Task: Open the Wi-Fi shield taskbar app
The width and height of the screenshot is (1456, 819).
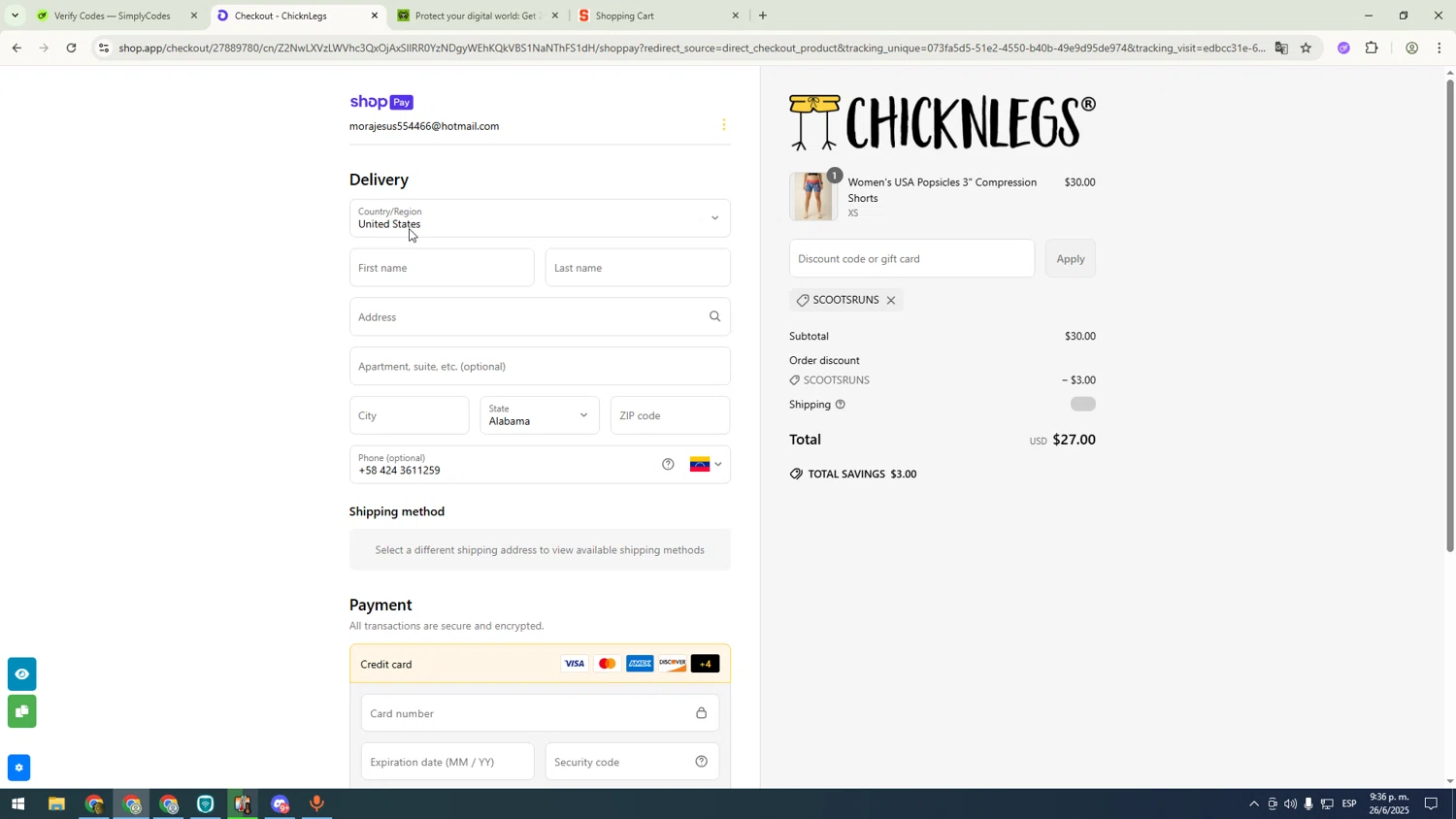Action: pos(205,804)
